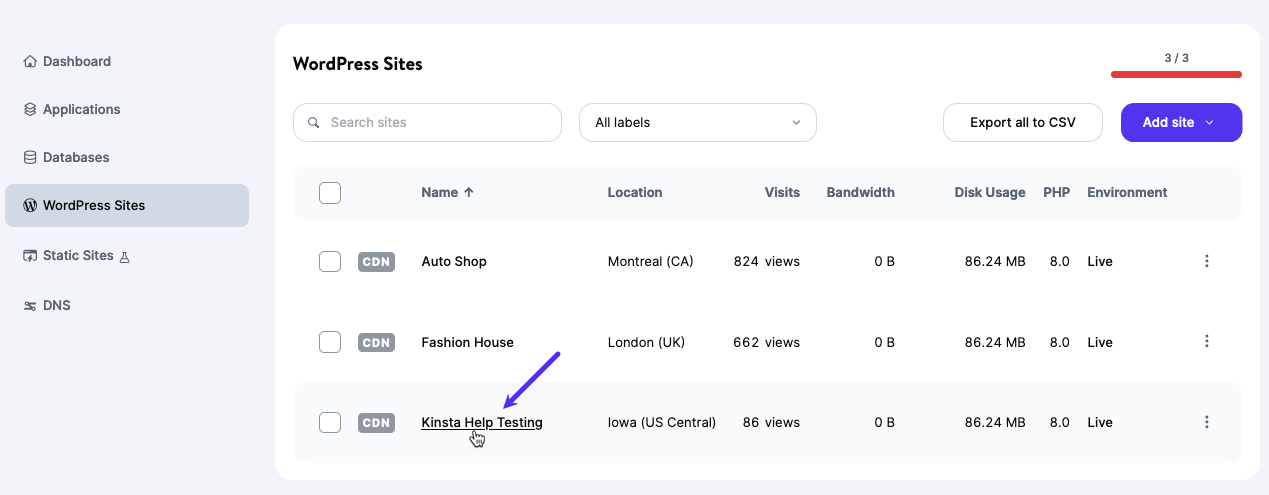Click the sort arrow next to Name

(469, 193)
